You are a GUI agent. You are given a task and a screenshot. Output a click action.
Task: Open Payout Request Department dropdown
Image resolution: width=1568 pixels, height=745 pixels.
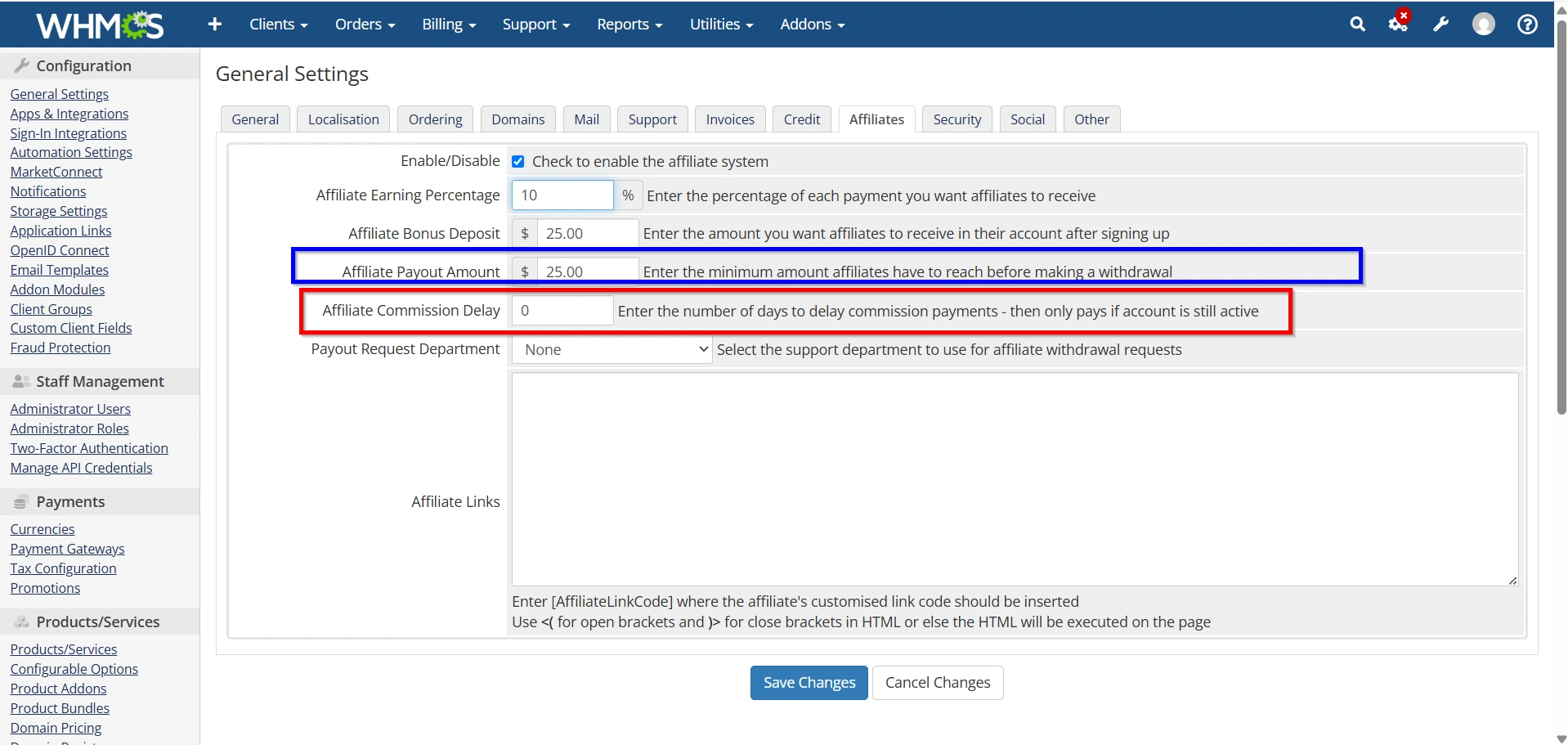[x=612, y=349]
